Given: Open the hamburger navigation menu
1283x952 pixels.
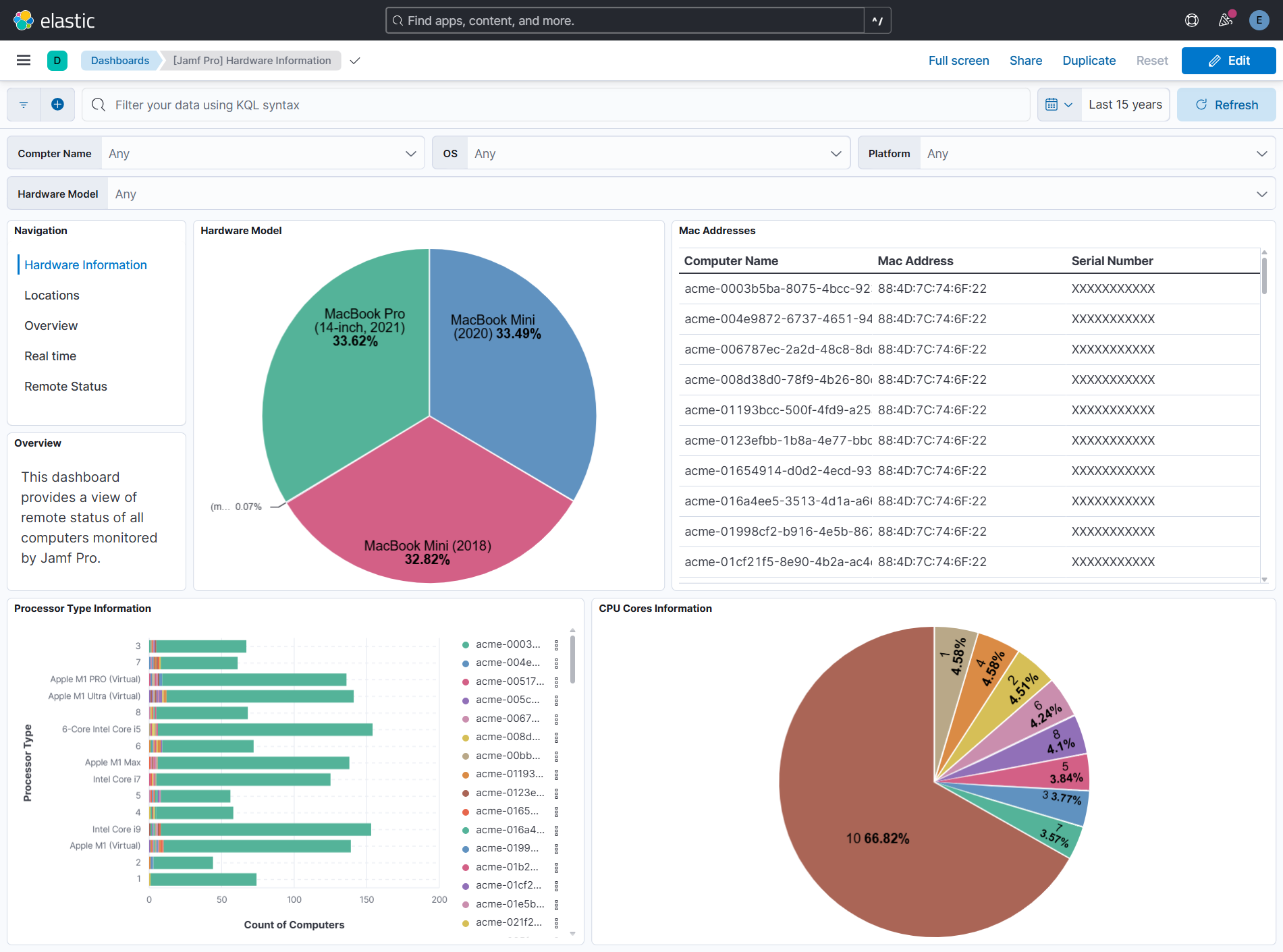Looking at the screenshot, I should pyautogui.click(x=24, y=61).
